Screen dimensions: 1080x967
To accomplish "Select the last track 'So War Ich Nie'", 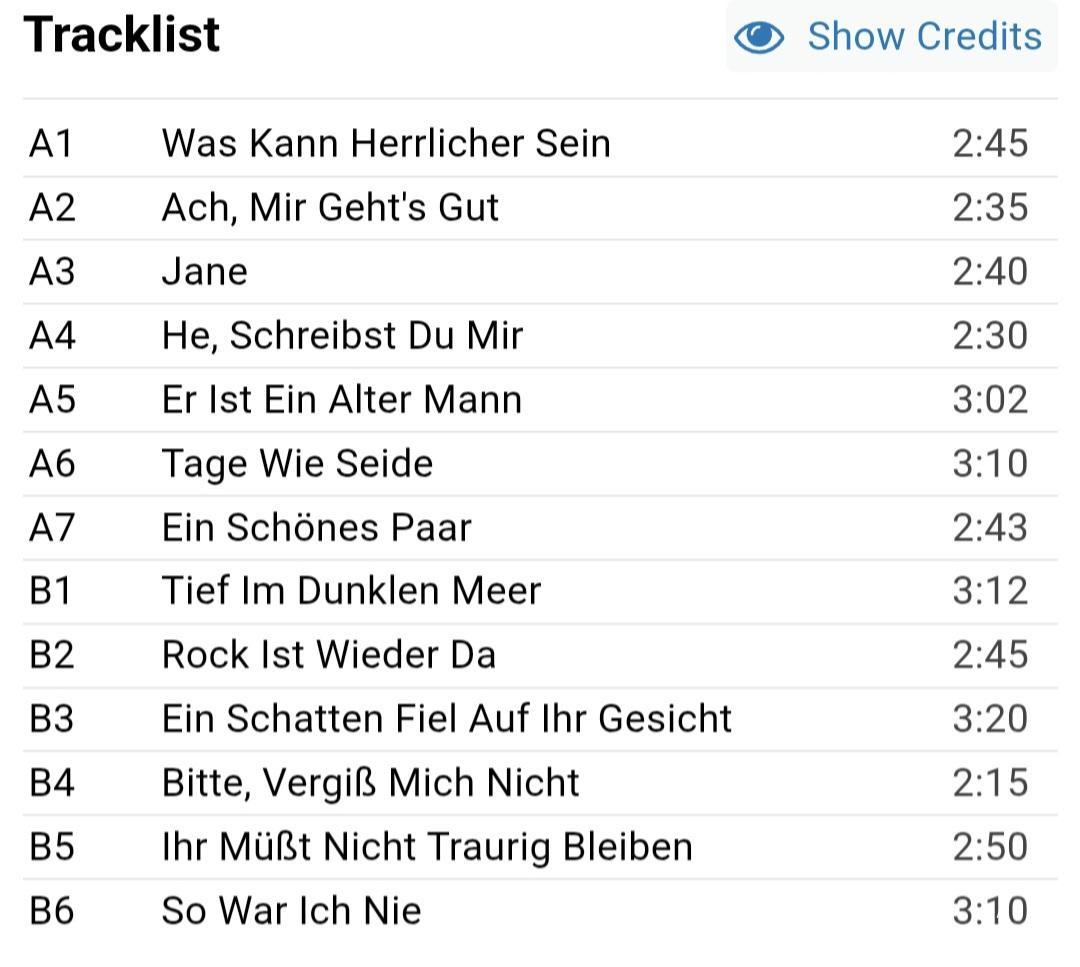I will 291,910.
